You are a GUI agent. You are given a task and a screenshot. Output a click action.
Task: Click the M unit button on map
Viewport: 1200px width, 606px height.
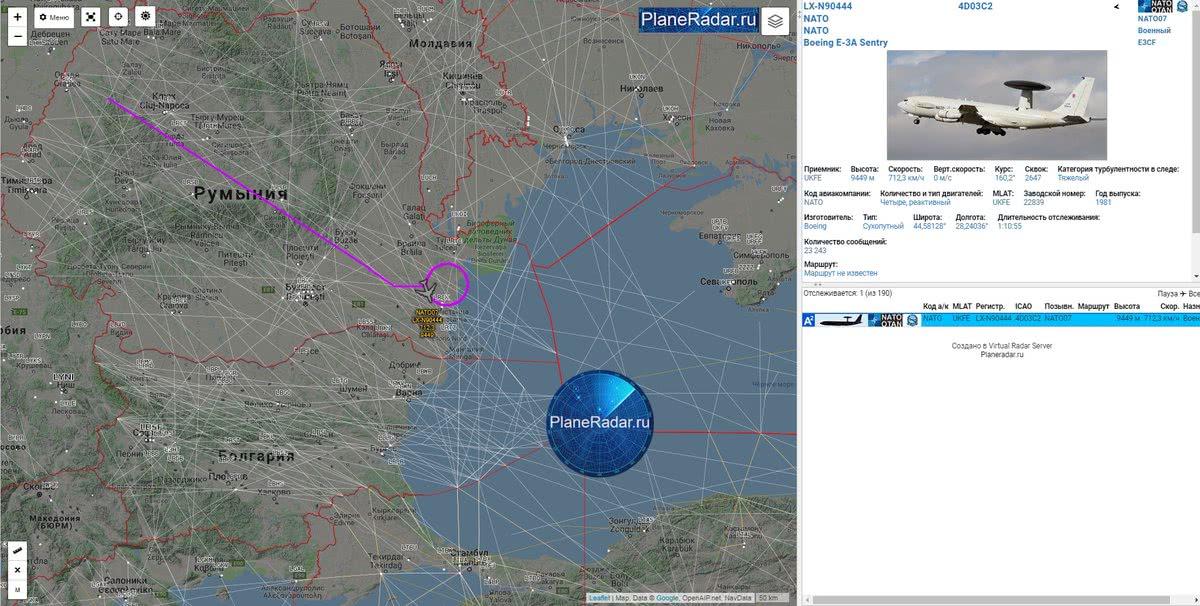point(17,590)
